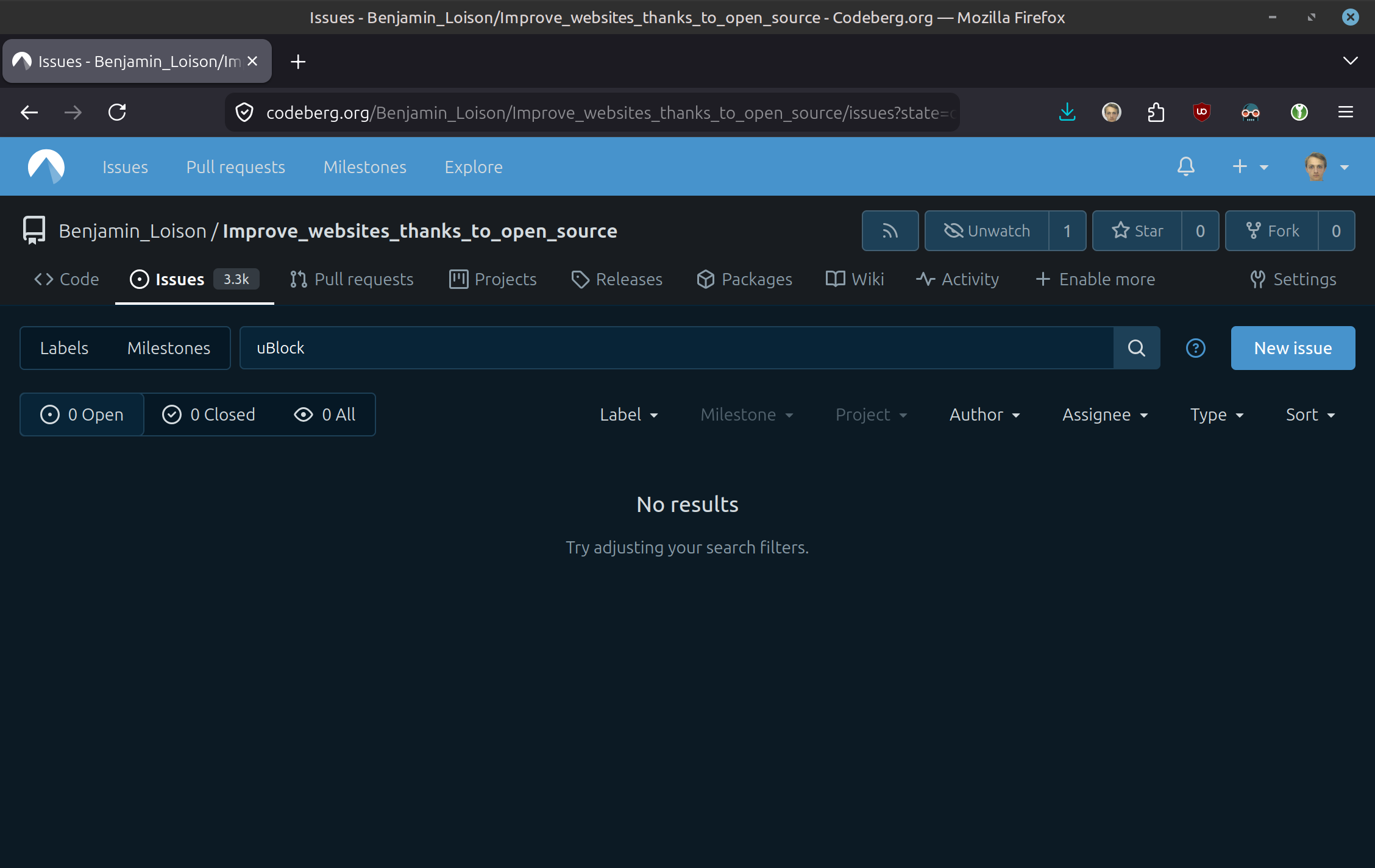Toggle Unwatch for this repository
Image resolution: width=1375 pixels, height=868 pixels.
(987, 231)
